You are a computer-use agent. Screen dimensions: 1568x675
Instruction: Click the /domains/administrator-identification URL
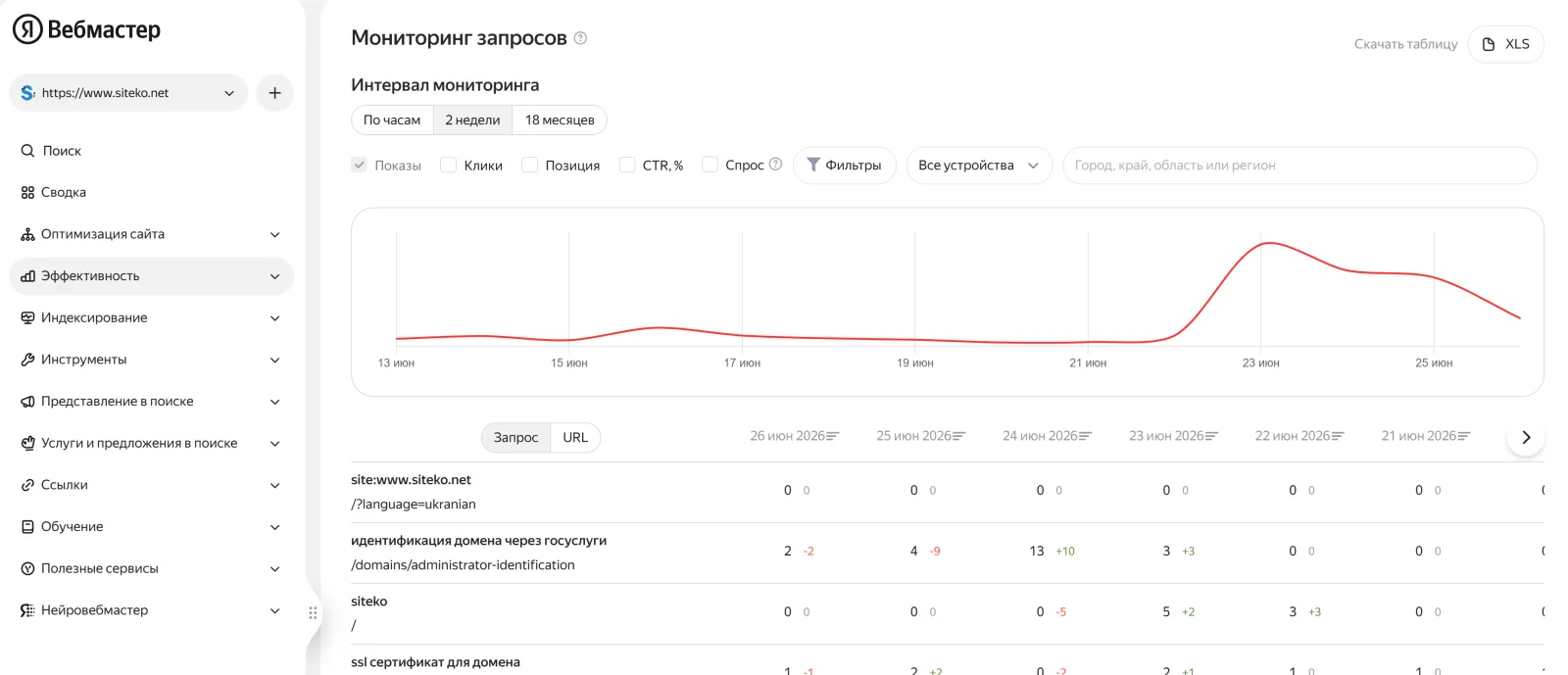pos(463,565)
